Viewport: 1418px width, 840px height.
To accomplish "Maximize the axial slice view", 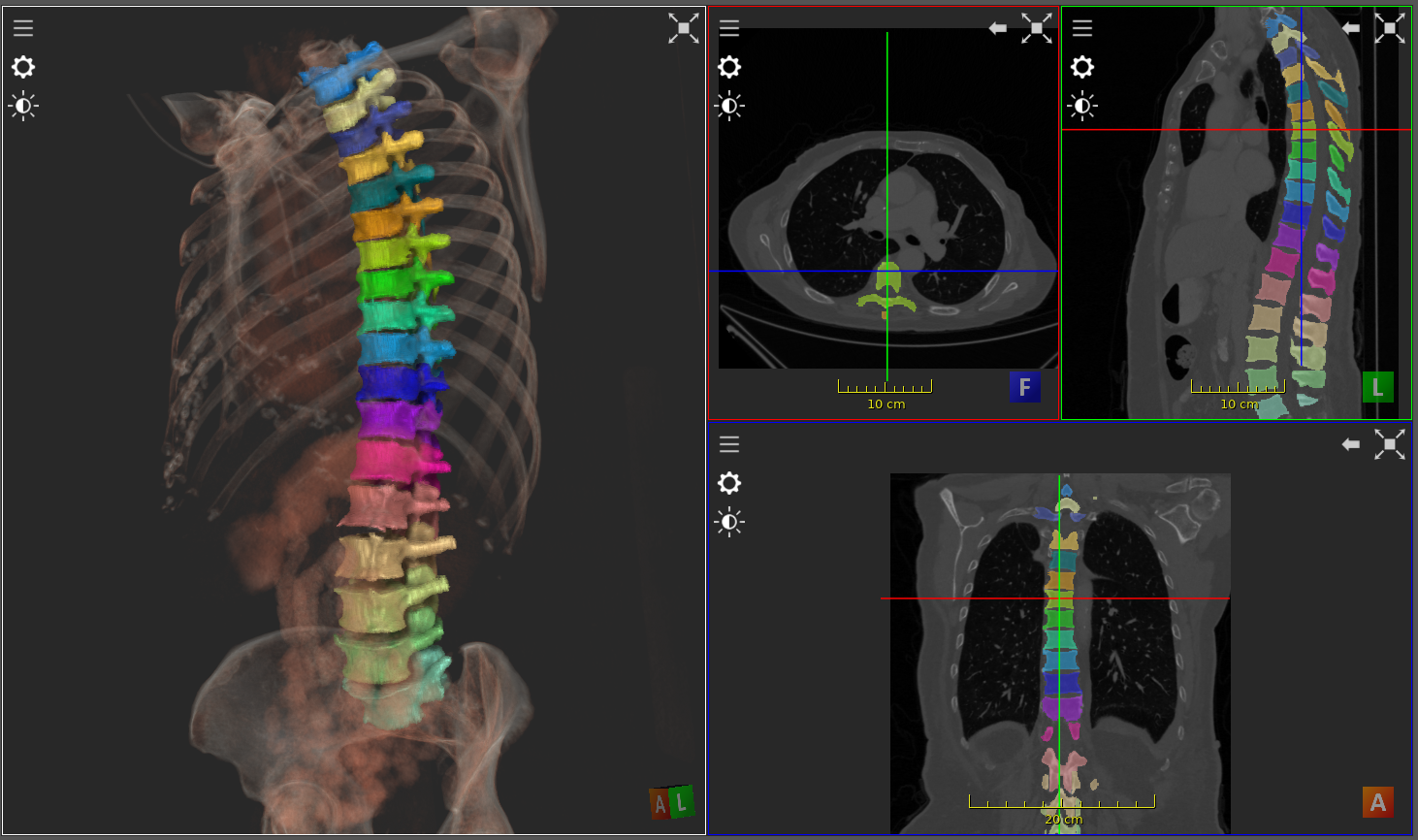I will pos(1037,28).
